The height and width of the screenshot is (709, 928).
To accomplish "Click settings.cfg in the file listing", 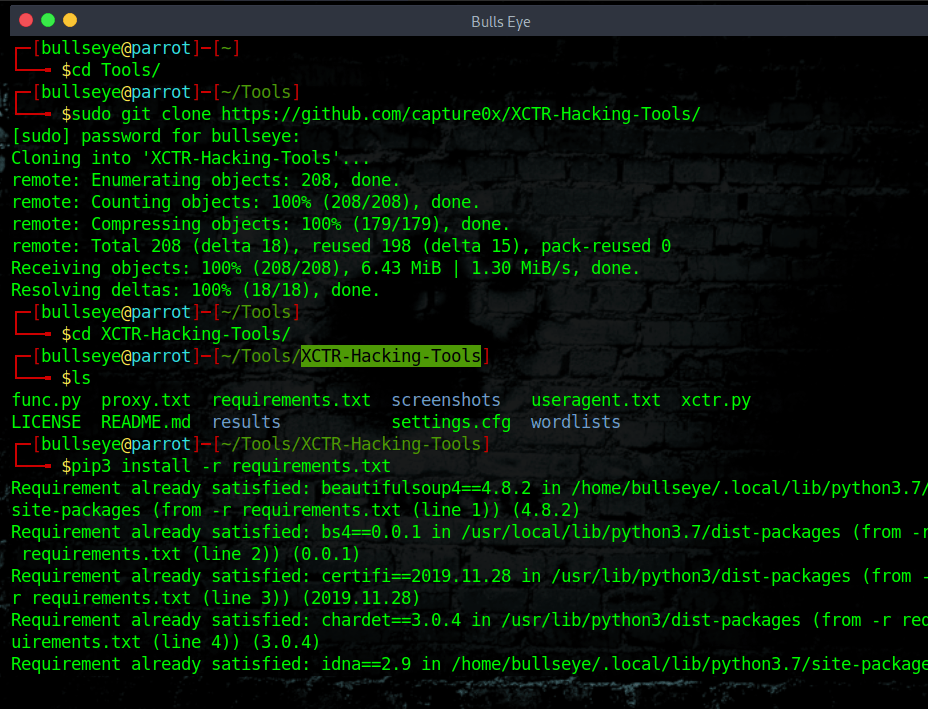I will (451, 422).
